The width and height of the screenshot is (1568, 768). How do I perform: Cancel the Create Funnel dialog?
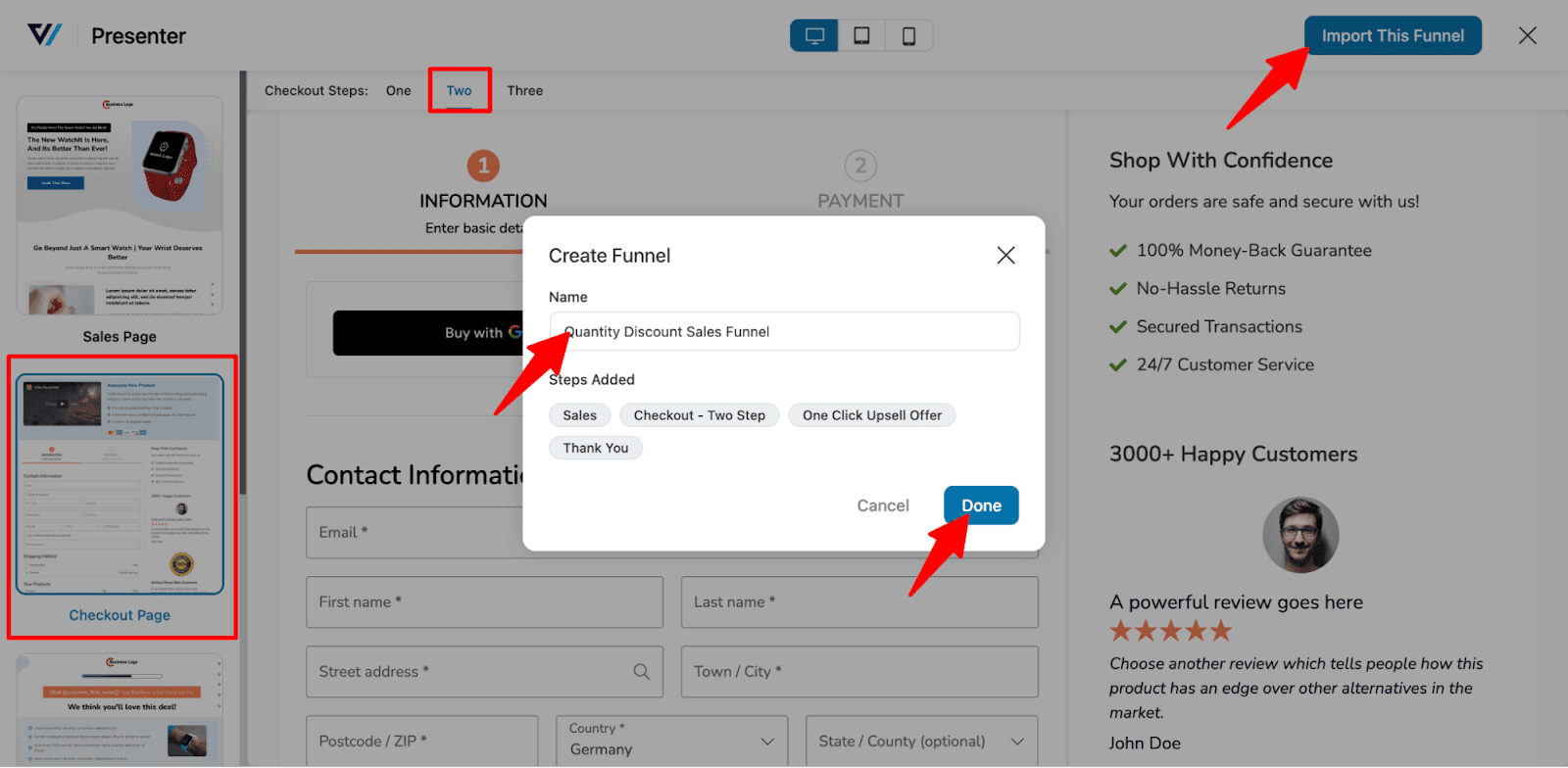click(x=883, y=505)
